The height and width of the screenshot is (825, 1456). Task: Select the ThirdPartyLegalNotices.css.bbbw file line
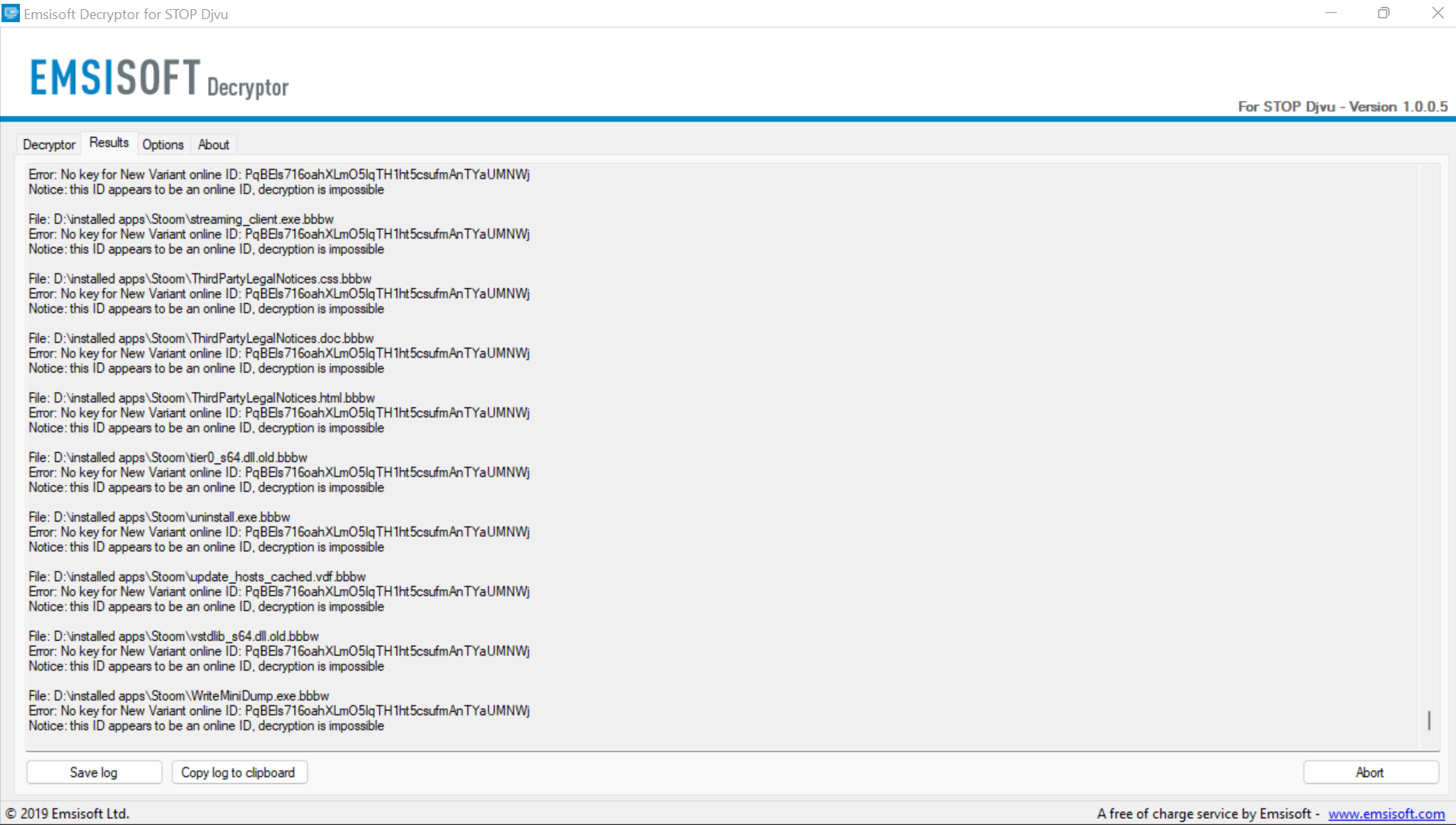point(200,279)
